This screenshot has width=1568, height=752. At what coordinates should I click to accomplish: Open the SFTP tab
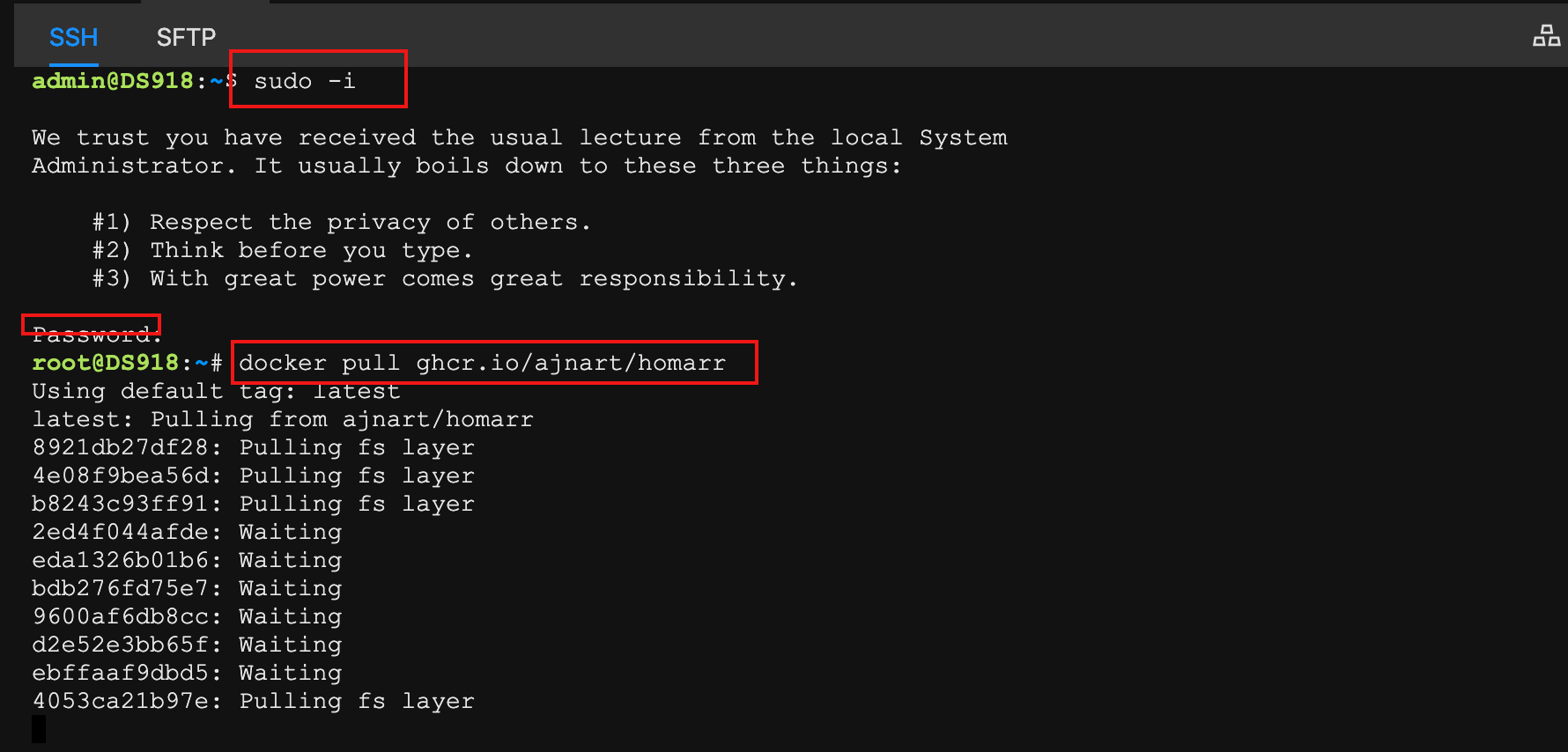(186, 37)
